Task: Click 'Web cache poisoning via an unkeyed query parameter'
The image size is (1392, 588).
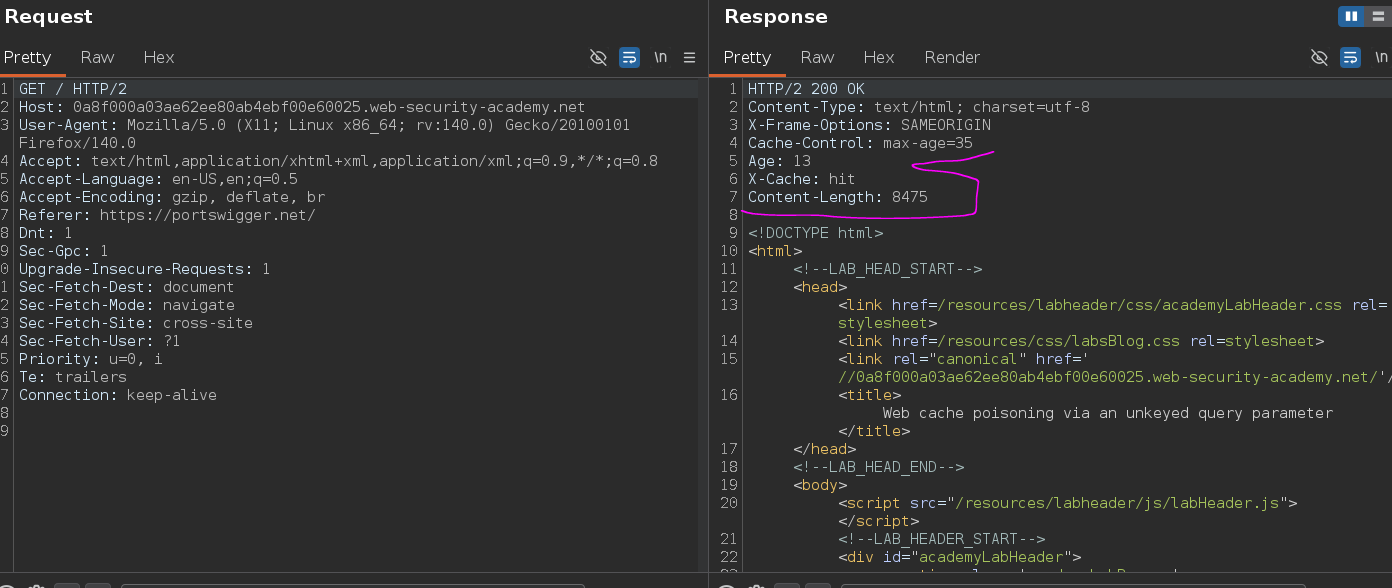Action: tap(1108, 413)
